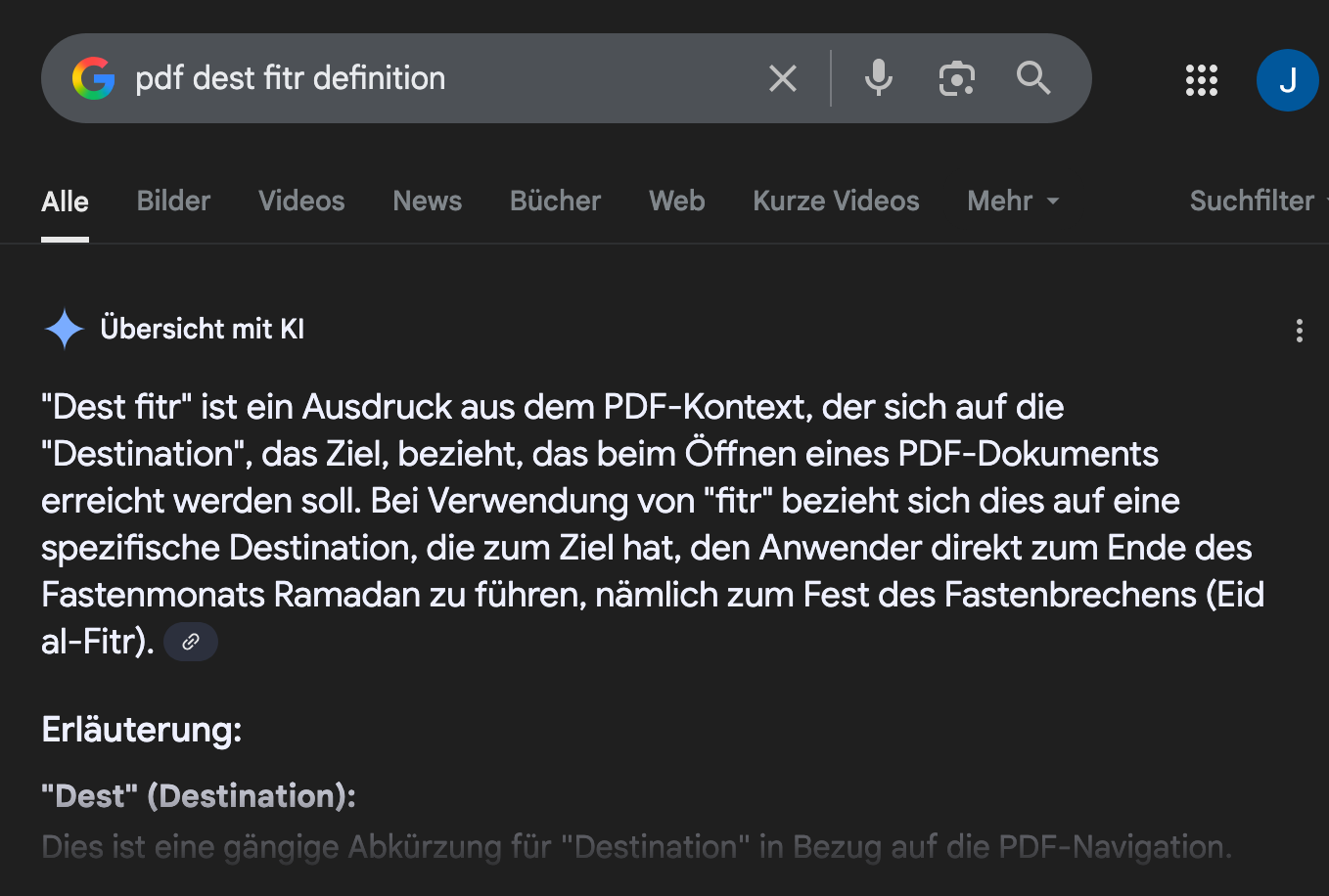
Task: Switch to the Web tab
Action: click(x=676, y=201)
